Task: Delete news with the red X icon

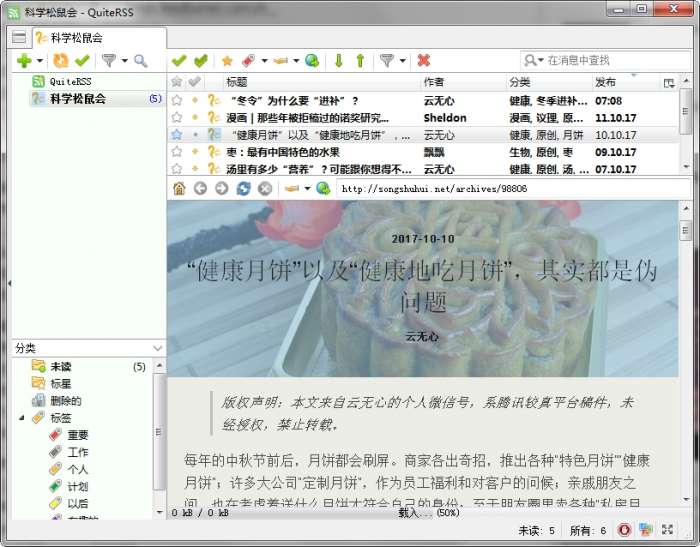Action: [x=424, y=60]
